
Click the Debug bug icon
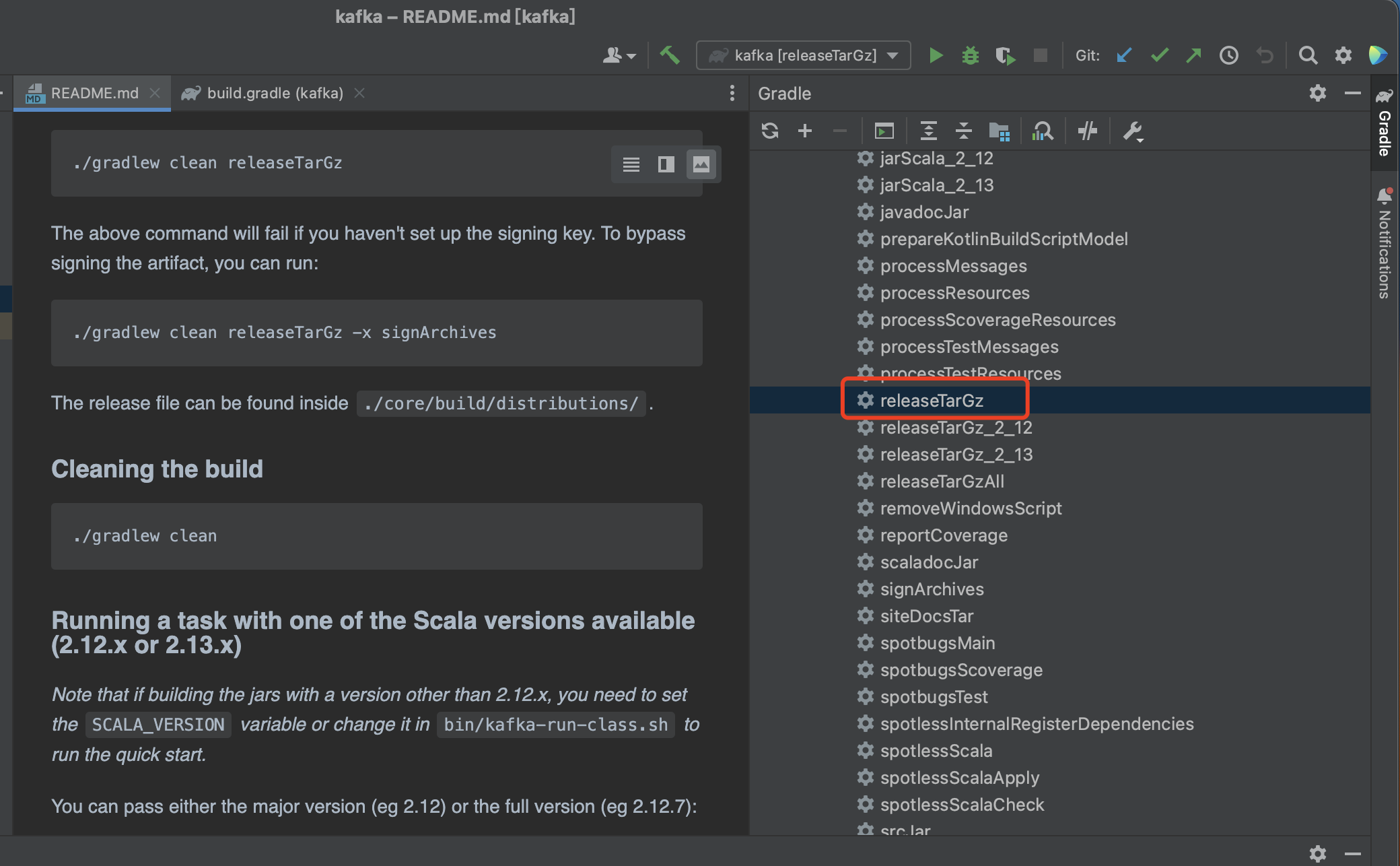coord(970,55)
